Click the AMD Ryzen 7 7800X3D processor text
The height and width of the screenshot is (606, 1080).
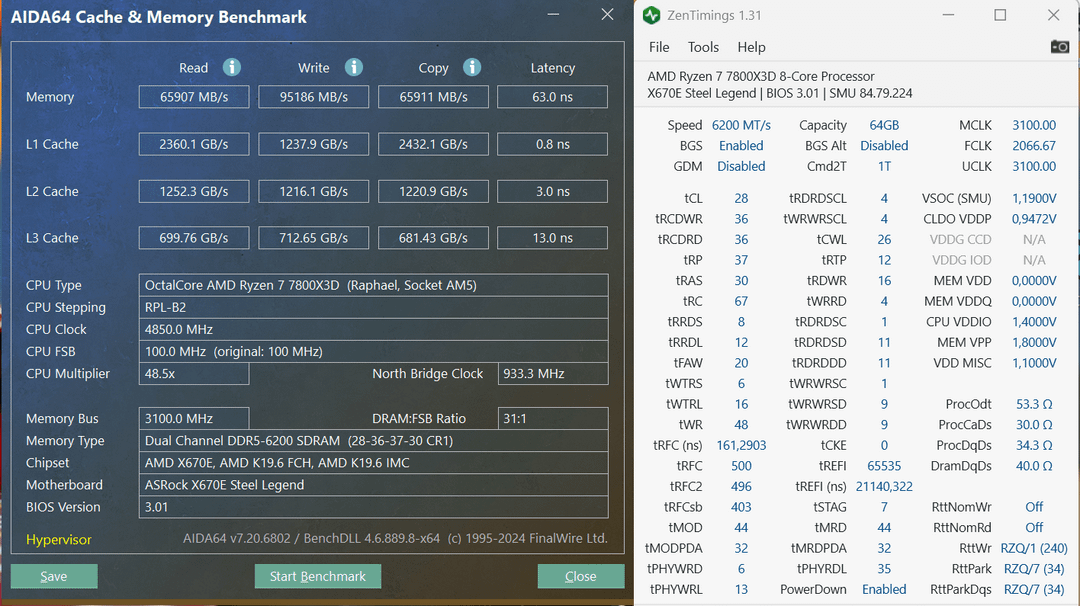pos(761,76)
